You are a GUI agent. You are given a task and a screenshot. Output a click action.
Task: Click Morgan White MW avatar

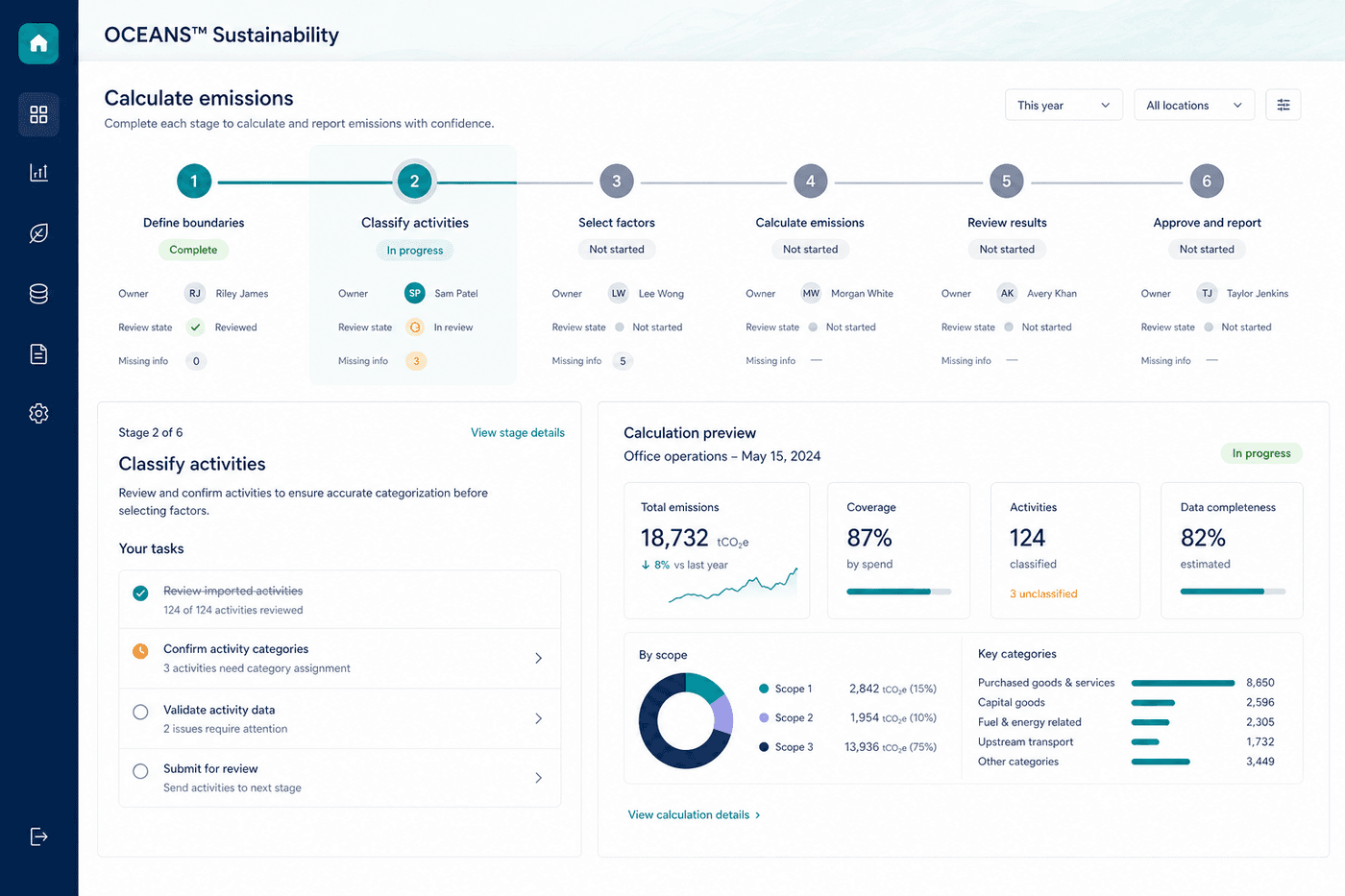point(812,293)
